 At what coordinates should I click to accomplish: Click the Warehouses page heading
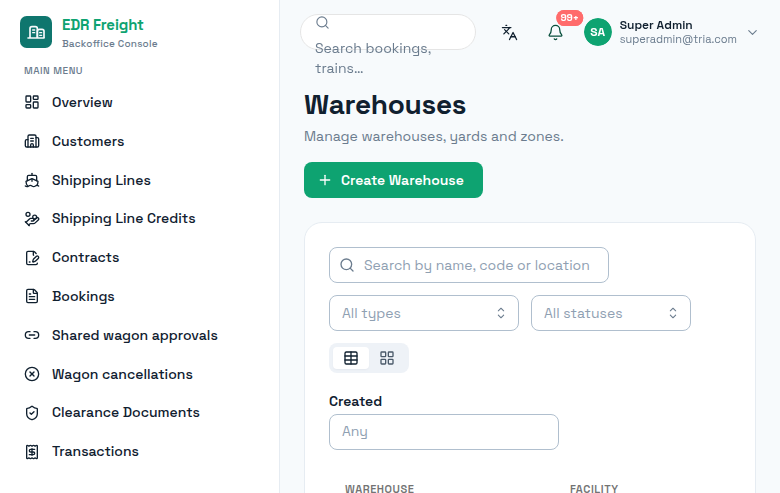coord(385,105)
